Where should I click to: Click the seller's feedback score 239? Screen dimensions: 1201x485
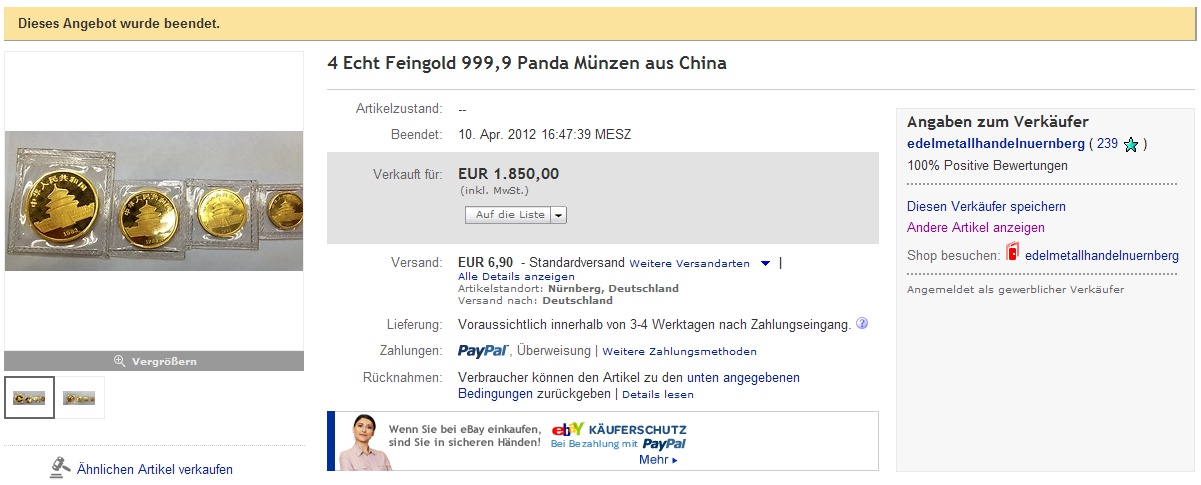1107,144
